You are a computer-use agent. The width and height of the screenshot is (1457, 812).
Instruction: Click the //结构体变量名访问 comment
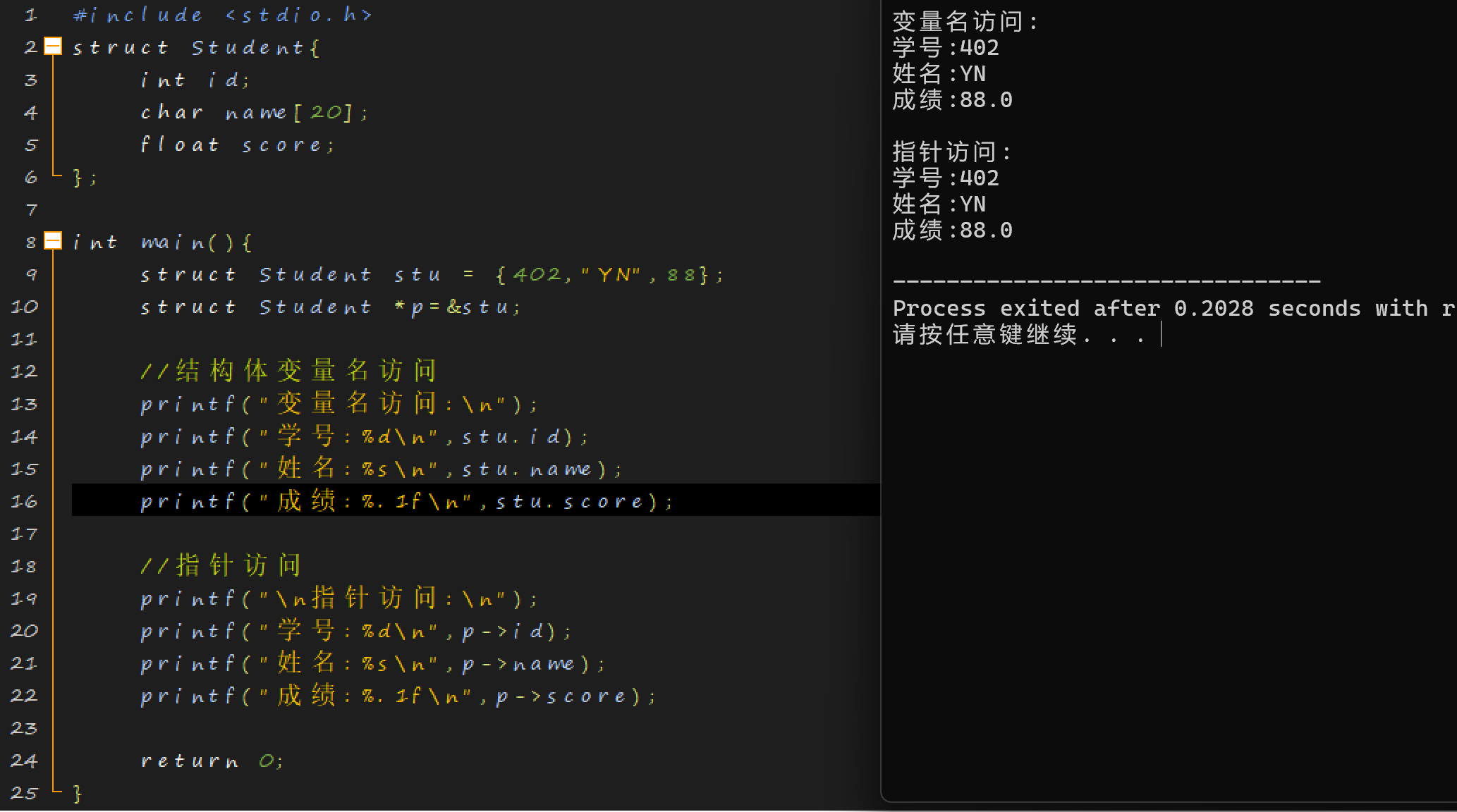coord(288,371)
